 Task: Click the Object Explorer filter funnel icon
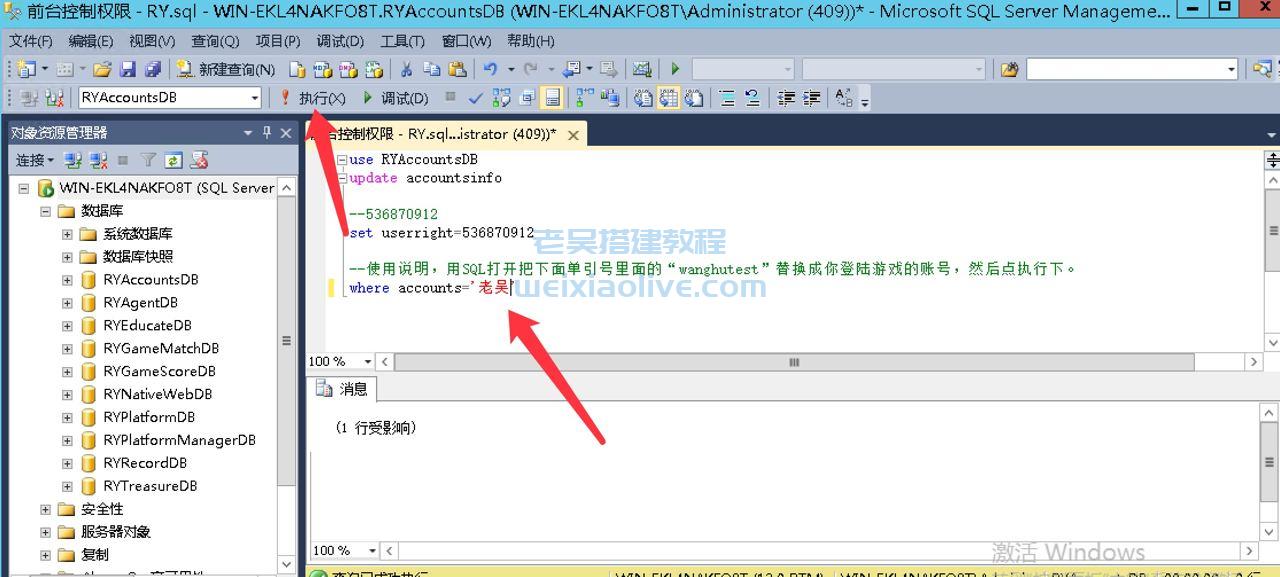click(x=148, y=160)
